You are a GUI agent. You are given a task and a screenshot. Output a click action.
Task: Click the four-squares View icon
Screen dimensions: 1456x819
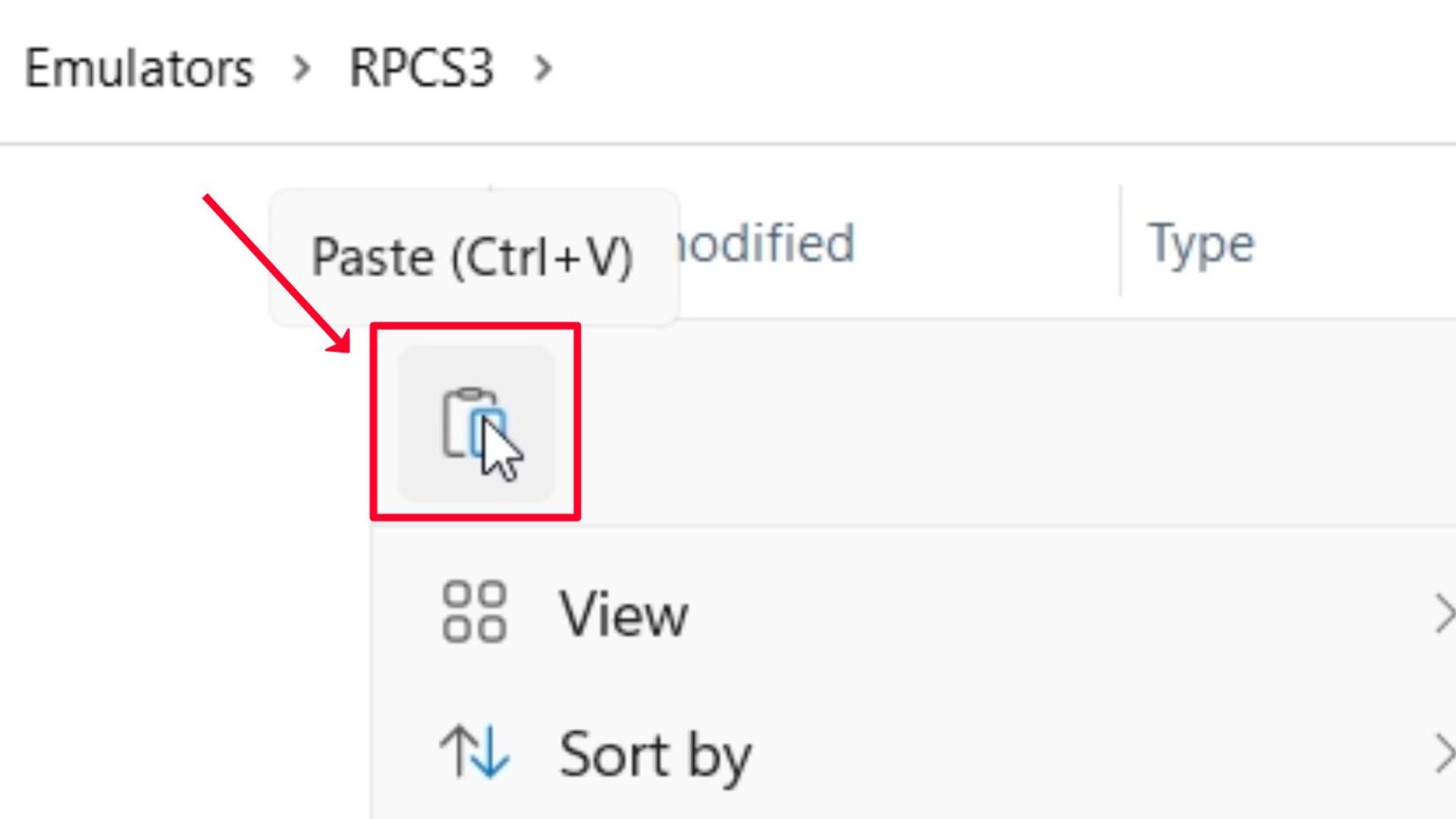pos(474,612)
